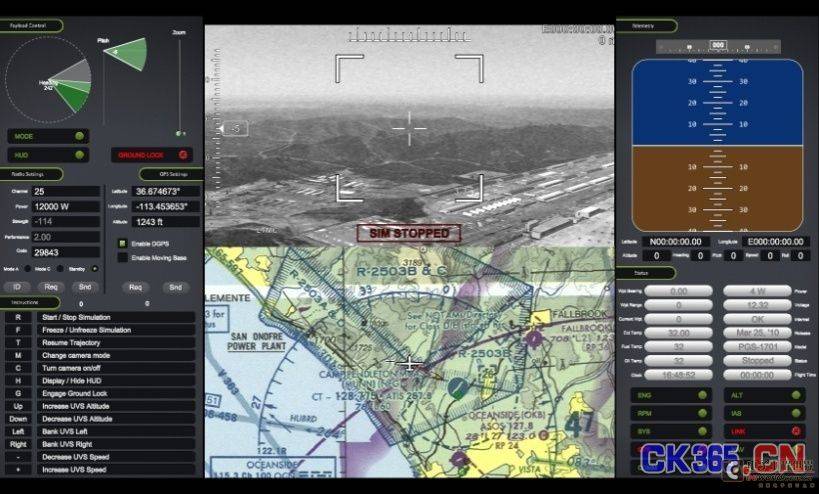Click the heading compass dial showing 242

pos(48,79)
